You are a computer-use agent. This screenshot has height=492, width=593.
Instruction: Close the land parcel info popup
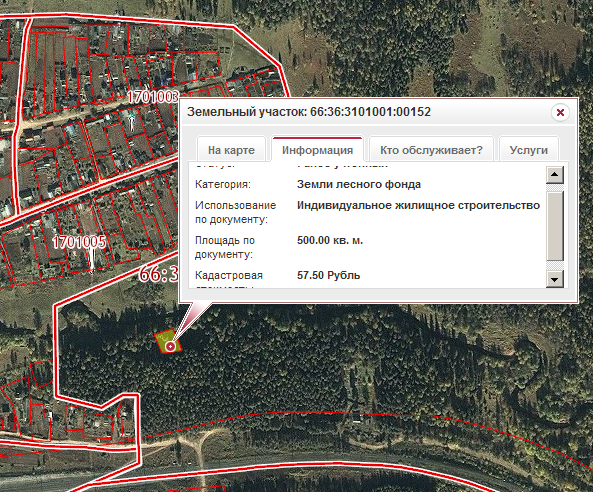pyautogui.click(x=560, y=112)
